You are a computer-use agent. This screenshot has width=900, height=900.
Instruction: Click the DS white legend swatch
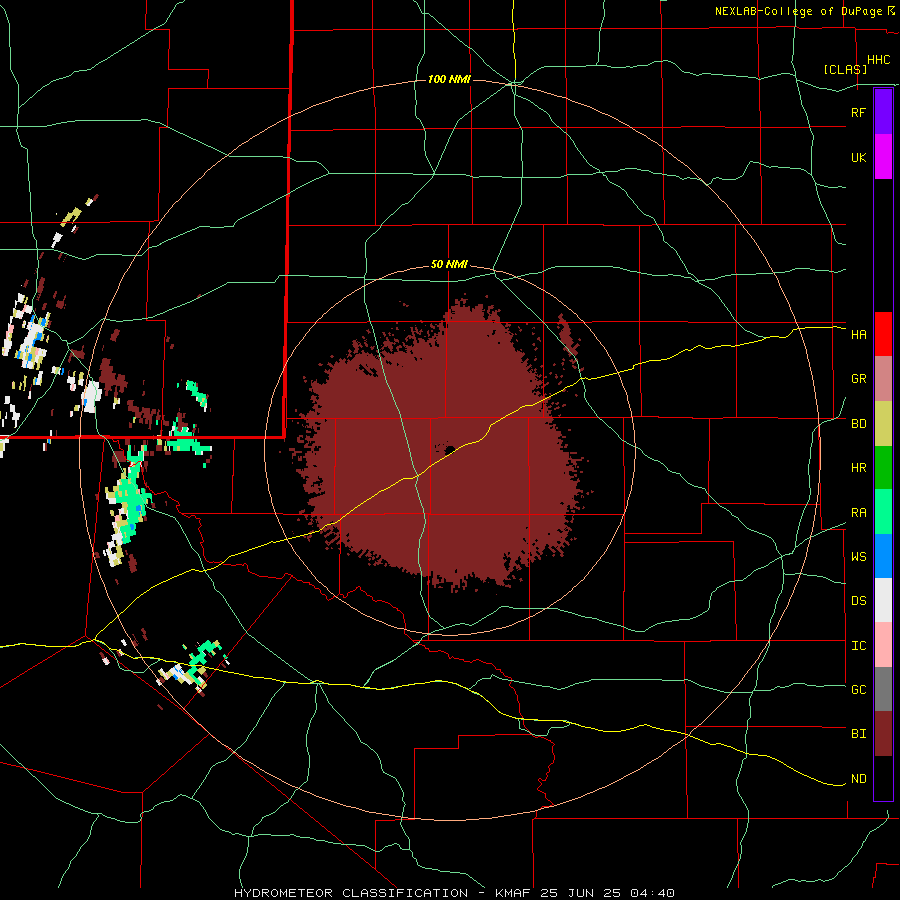tap(883, 600)
